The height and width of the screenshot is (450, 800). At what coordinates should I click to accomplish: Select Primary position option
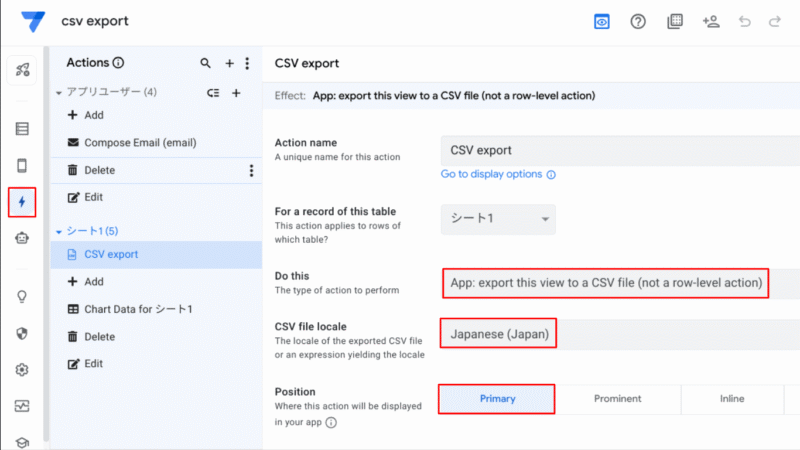point(497,399)
